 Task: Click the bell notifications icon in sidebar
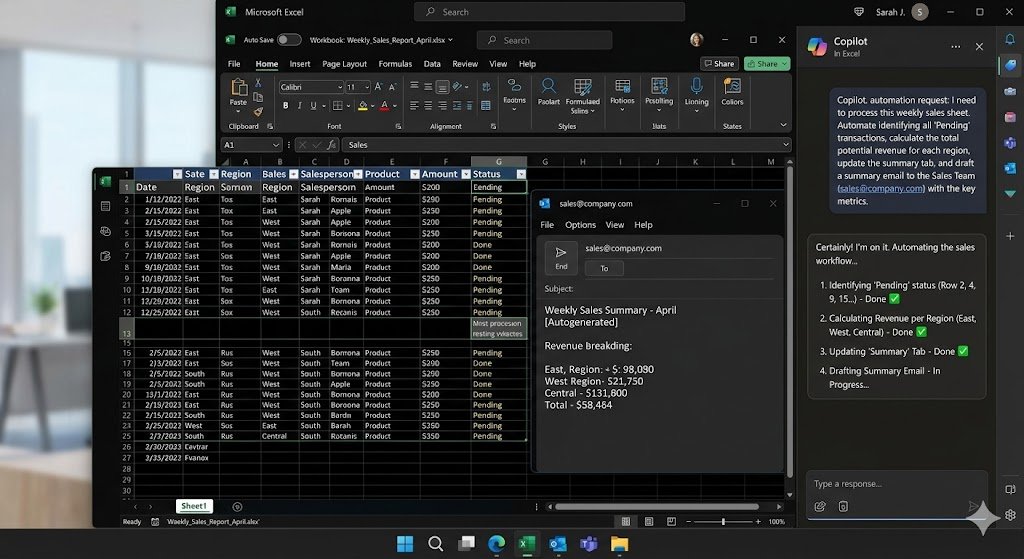click(1010, 39)
